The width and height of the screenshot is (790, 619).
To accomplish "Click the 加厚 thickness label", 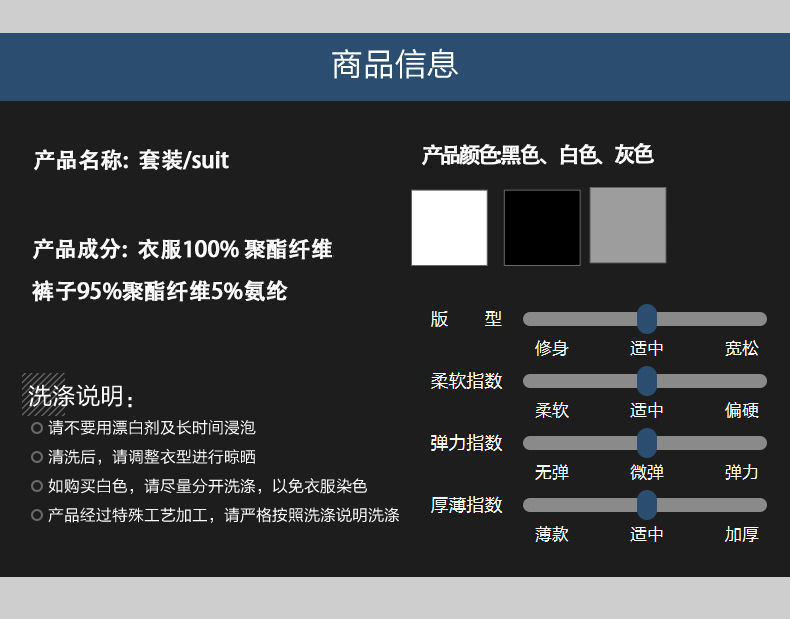I will (742, 534).
